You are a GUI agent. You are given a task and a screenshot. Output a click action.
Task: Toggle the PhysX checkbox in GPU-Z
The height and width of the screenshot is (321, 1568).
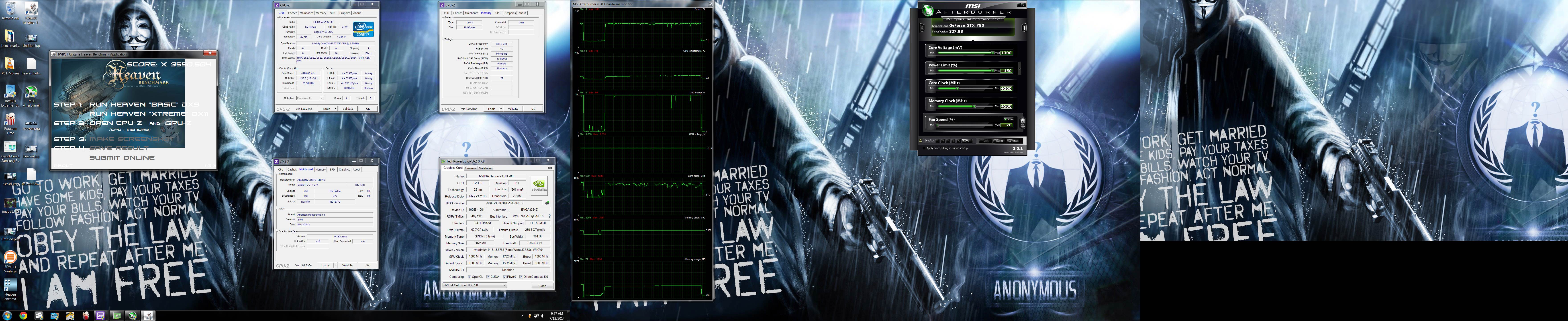505,277
